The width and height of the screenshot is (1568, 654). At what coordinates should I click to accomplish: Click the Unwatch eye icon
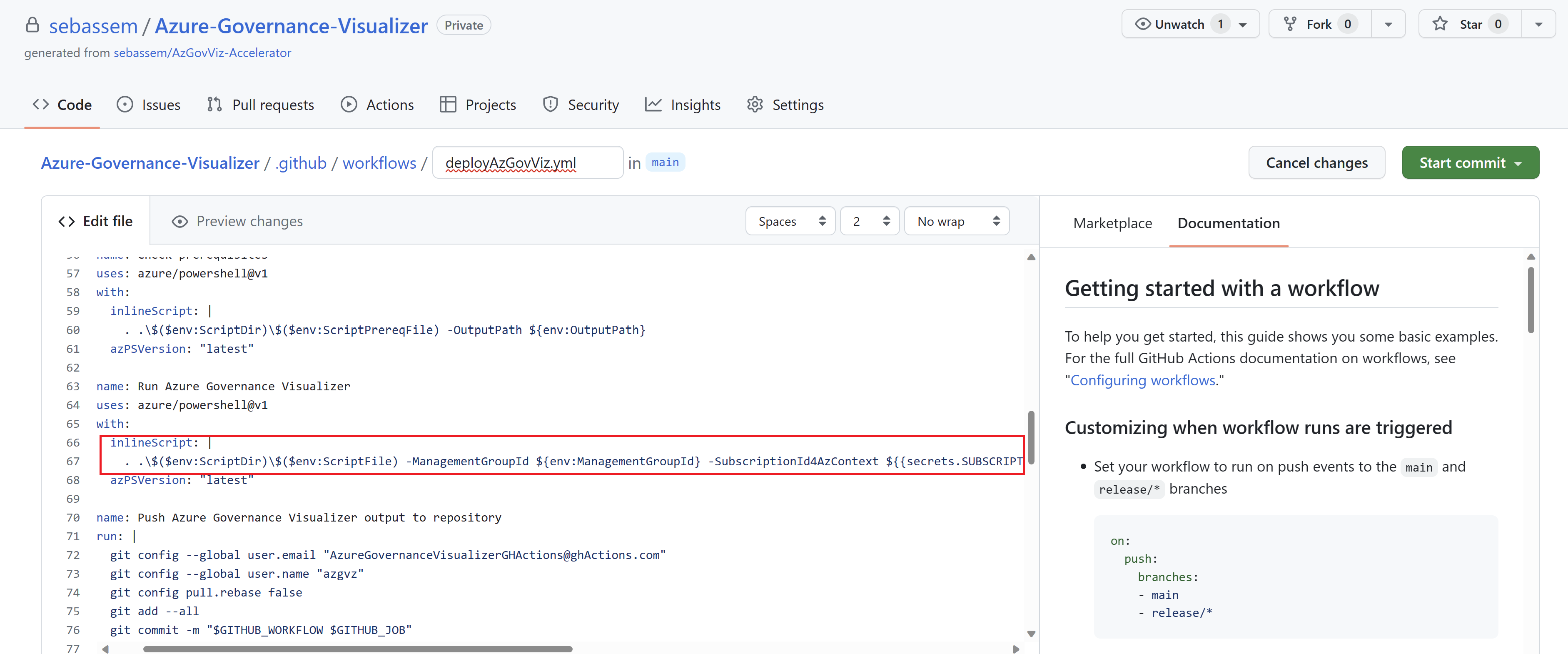coord(1142,24)
